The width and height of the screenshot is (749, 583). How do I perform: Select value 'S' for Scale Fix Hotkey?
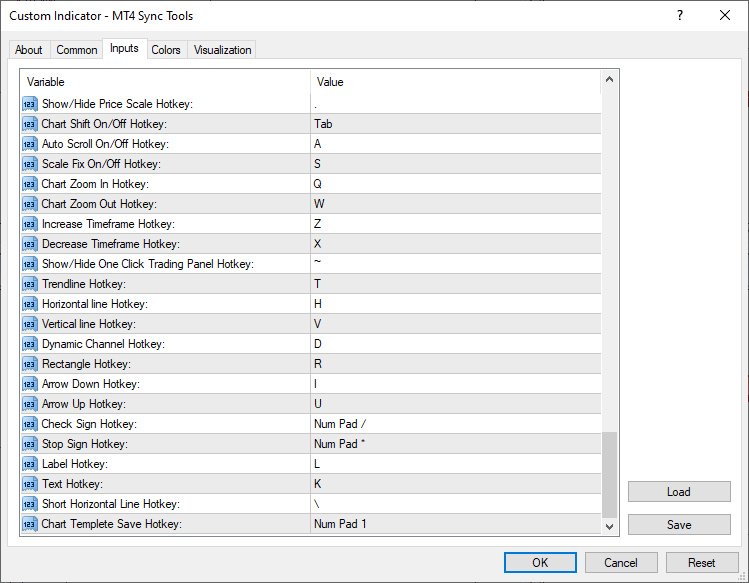click(317, 164)
